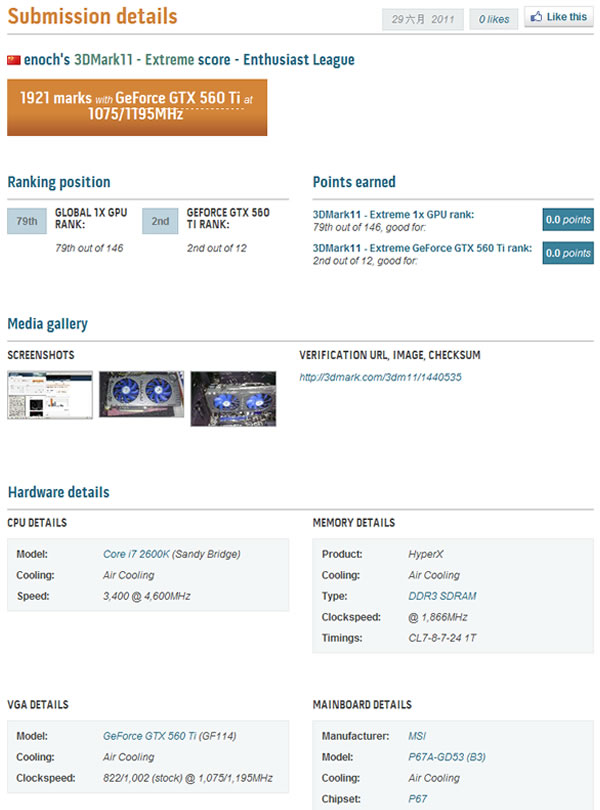Open the second thumbnail of blue-fan graphics card

pos(142,394)
